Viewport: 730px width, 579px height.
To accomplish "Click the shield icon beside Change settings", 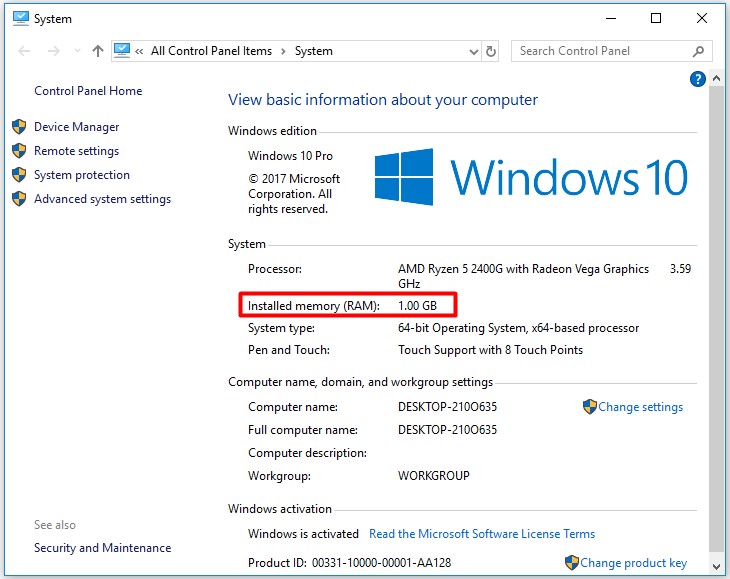I will point(589,406).
